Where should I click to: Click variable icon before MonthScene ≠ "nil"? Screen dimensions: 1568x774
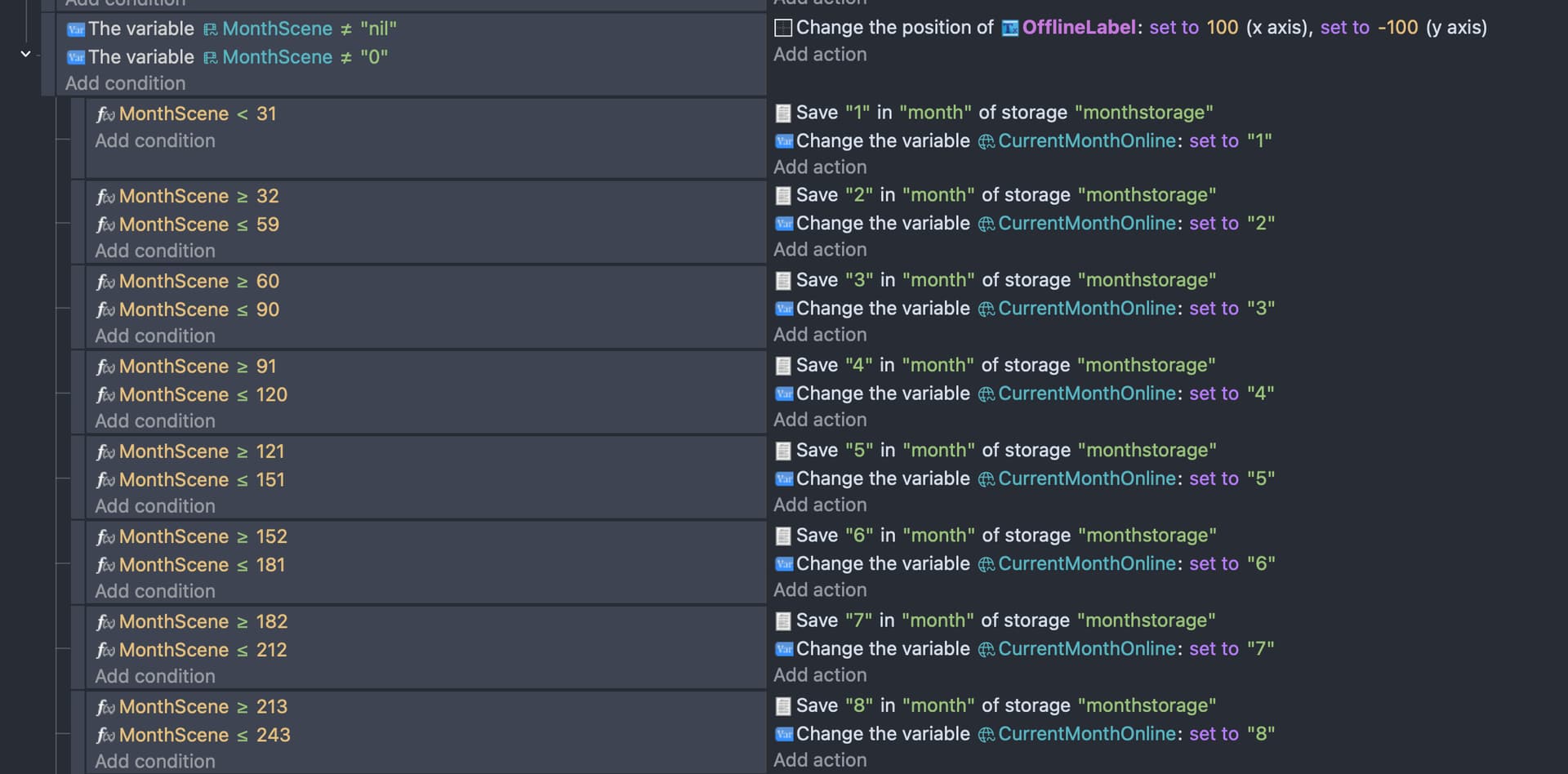click(76, 29)
